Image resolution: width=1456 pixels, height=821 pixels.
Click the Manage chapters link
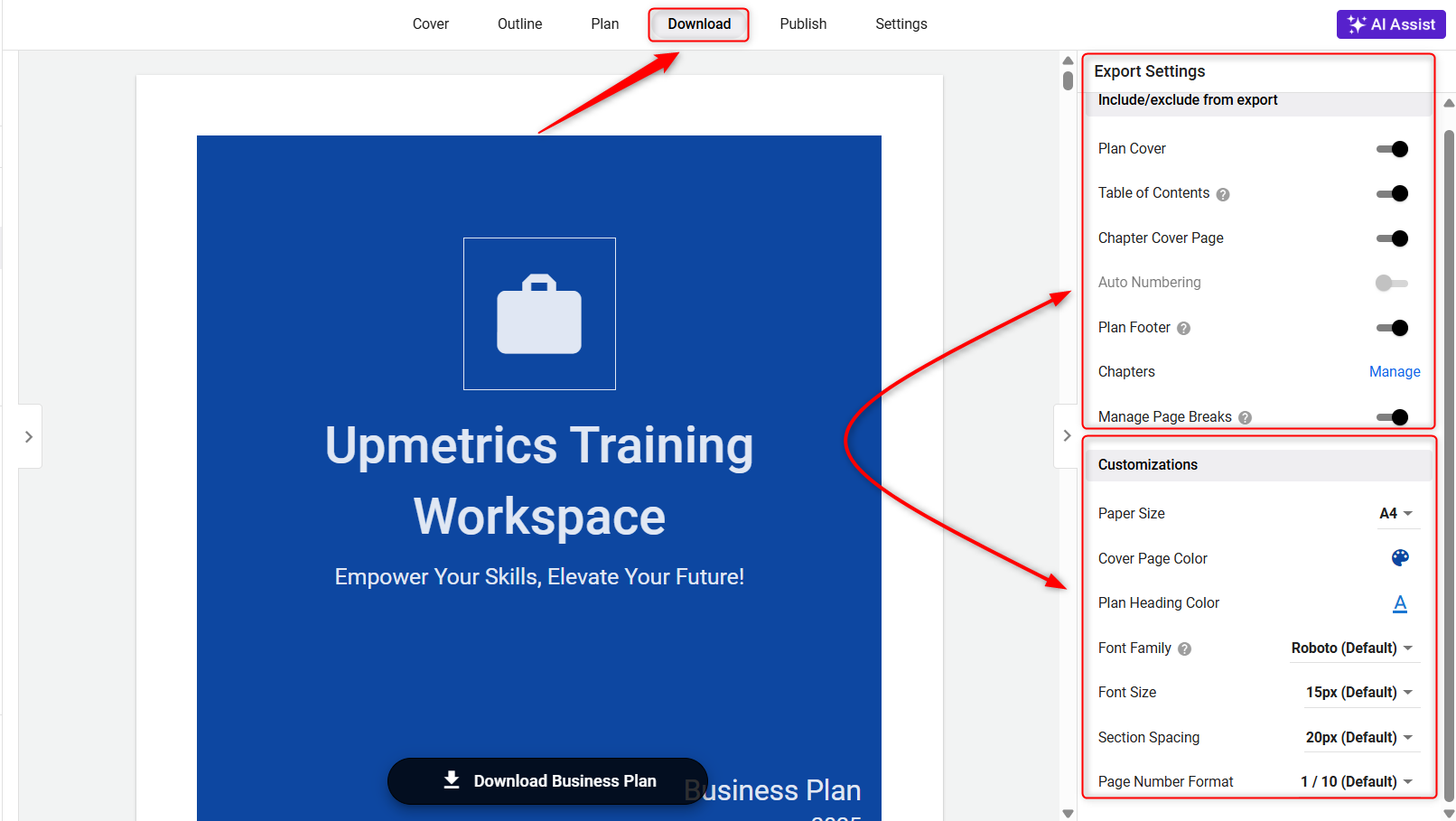1395,372
